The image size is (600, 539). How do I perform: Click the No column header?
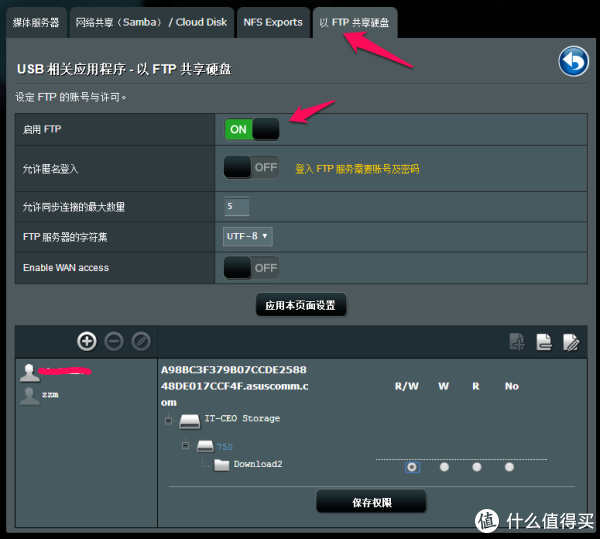(512, 386)
